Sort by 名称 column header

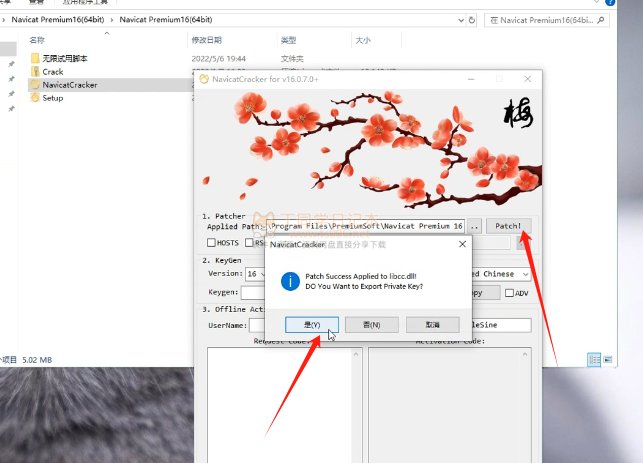tap(37, 40)
